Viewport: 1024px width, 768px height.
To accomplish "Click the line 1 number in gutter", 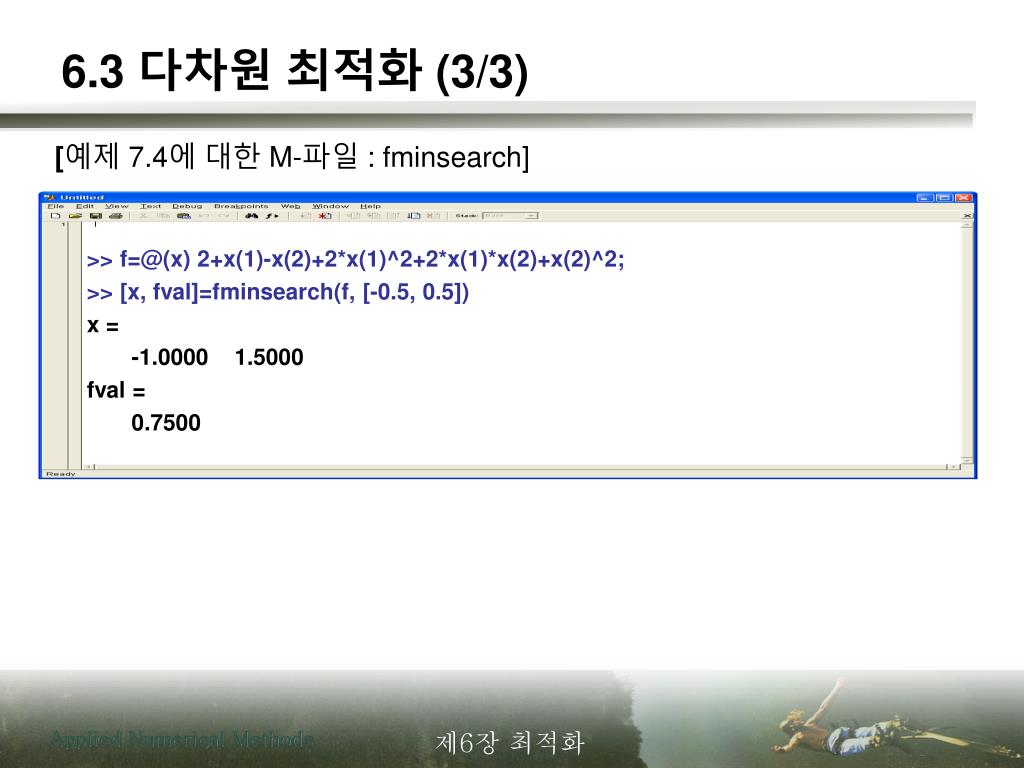I will point(63,225).
